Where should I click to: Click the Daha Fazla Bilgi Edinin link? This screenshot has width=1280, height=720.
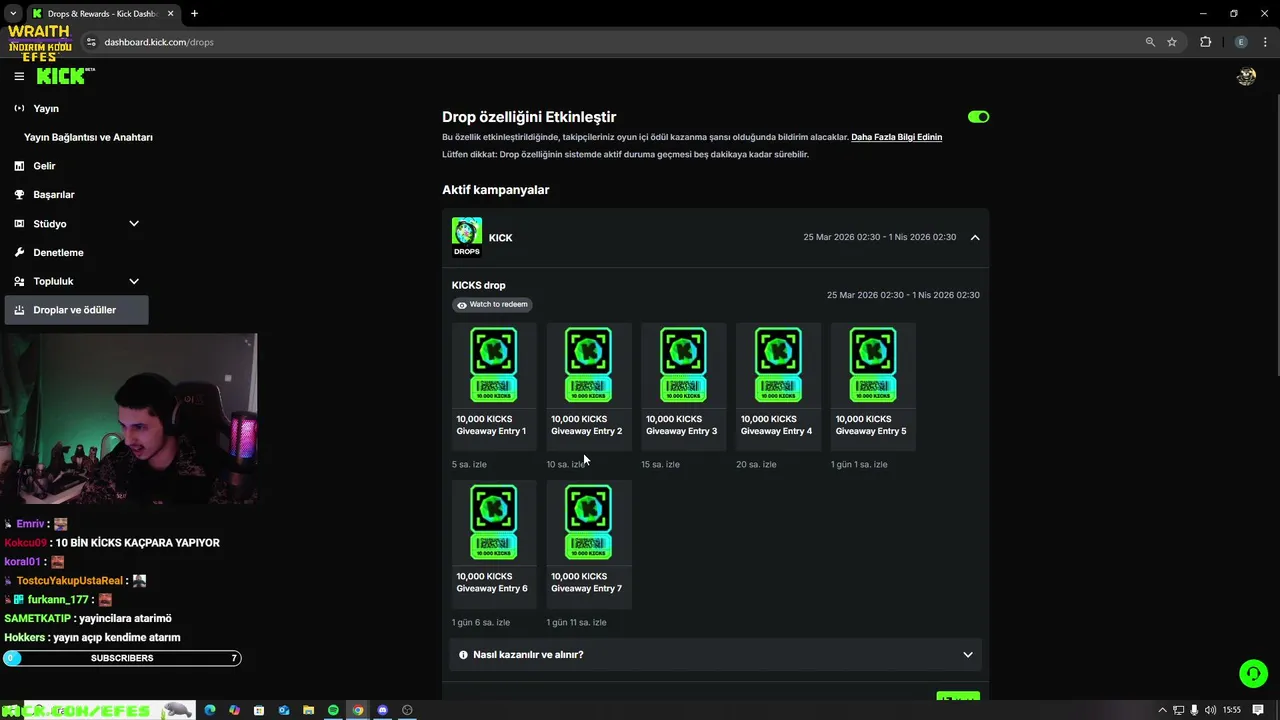click(x=896, y=137)
